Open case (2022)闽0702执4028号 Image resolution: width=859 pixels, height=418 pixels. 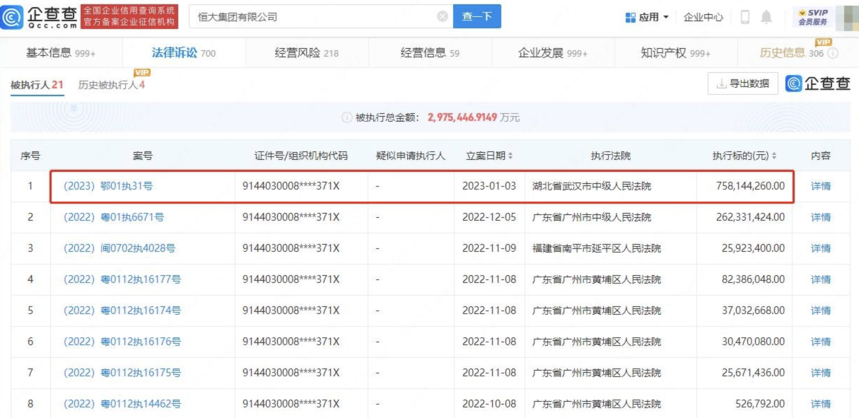click(119, 249)
